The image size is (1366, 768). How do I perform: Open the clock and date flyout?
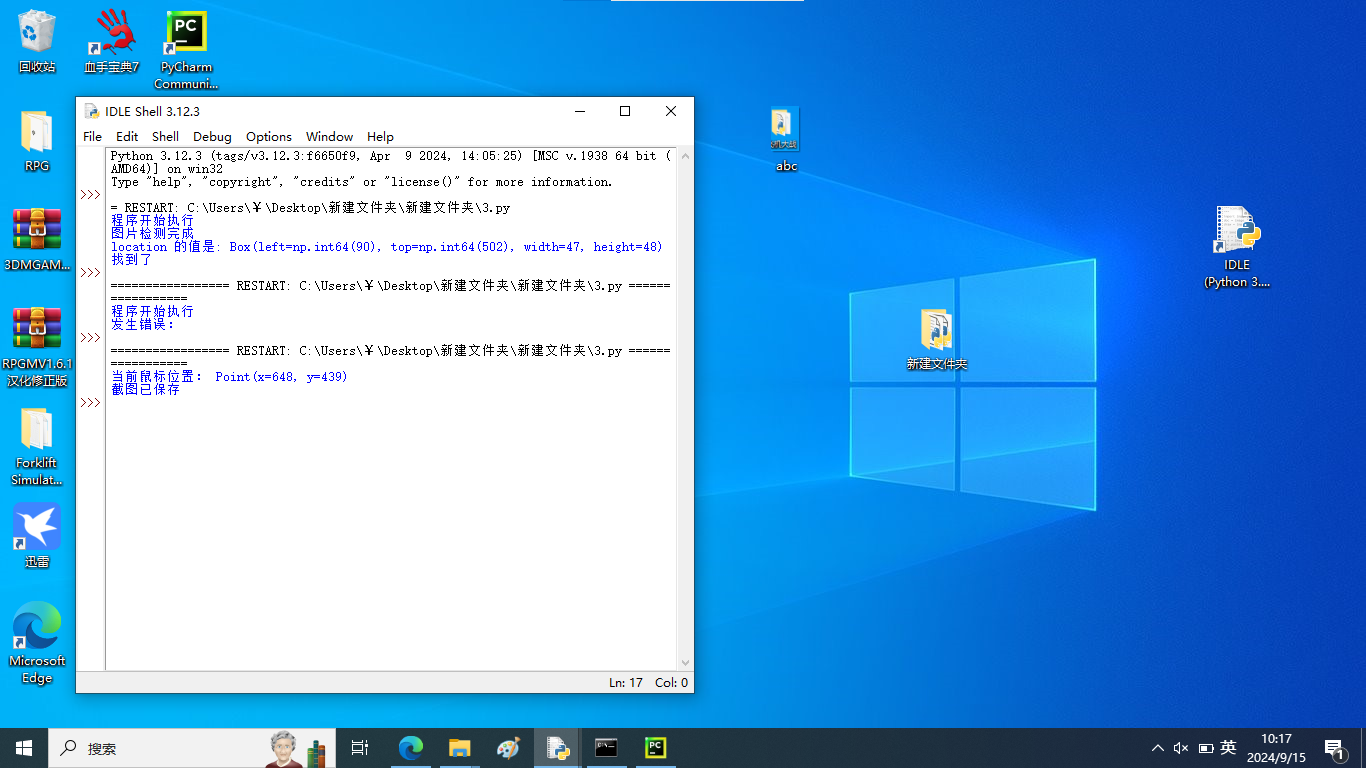pyautogui.click(x=1275, y=748)
